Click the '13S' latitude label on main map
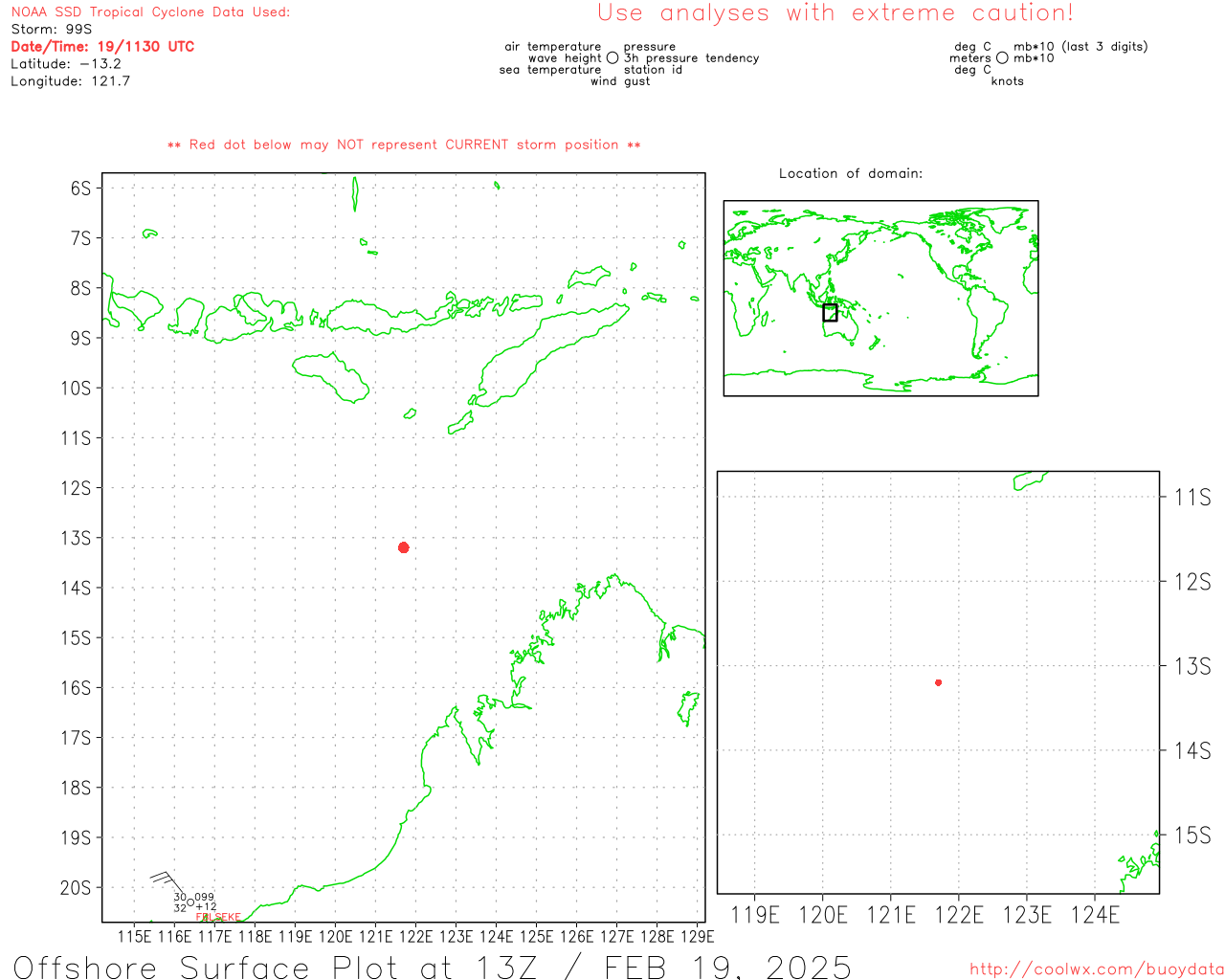Screen dimensions: 1225x980 tap(76, 539)
